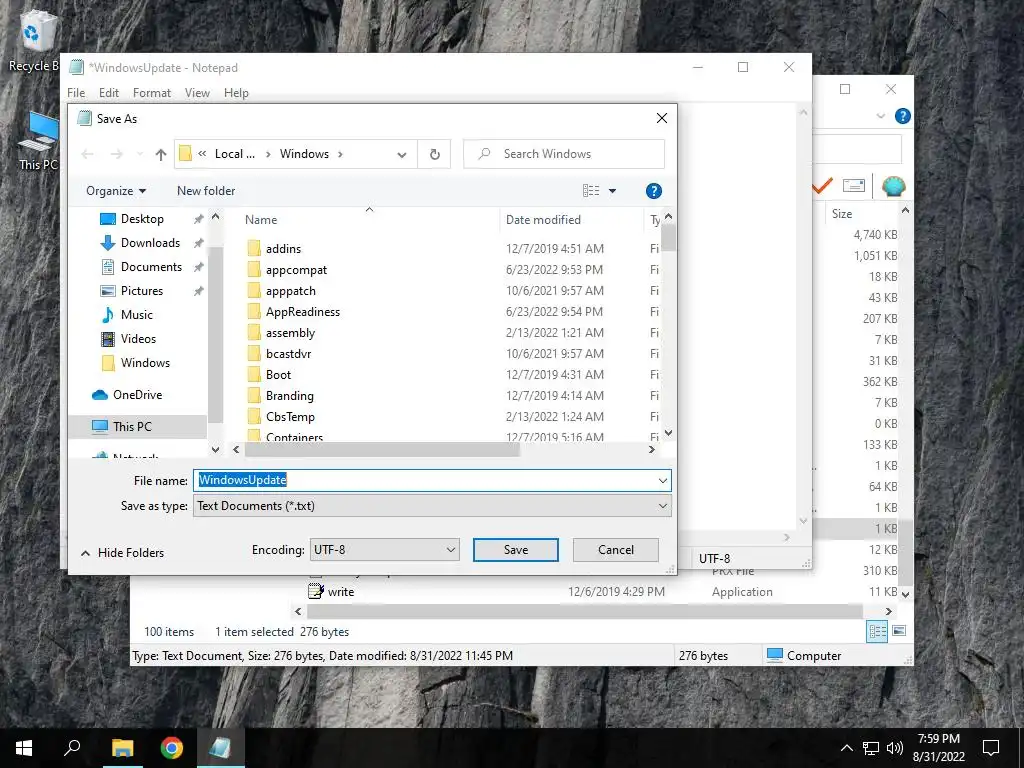Screen dimensions: 1024x768
Task: Click the orange checkmark icon in Explorer window
Action: click(x=822, y=186)
